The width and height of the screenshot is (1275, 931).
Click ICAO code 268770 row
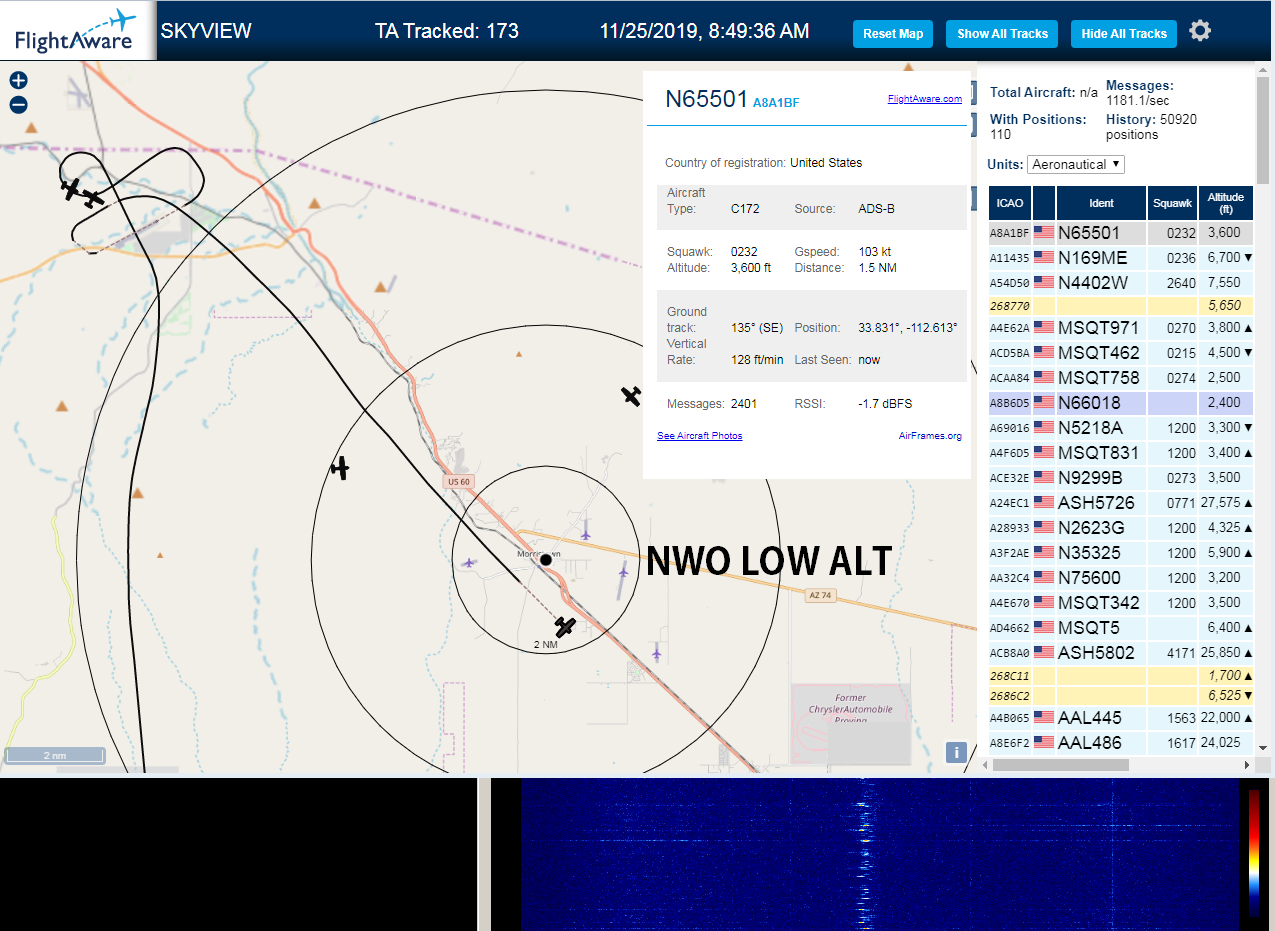pyautogui.click(x=1121, y=306)
